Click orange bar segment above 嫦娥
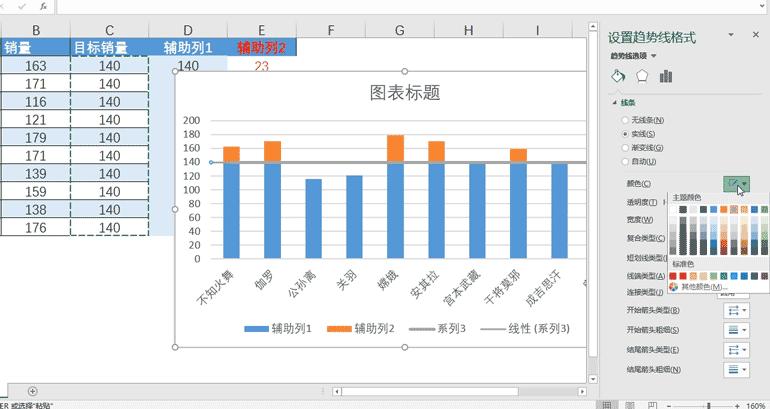Screen dimensions: 770x409 [395, 149]
